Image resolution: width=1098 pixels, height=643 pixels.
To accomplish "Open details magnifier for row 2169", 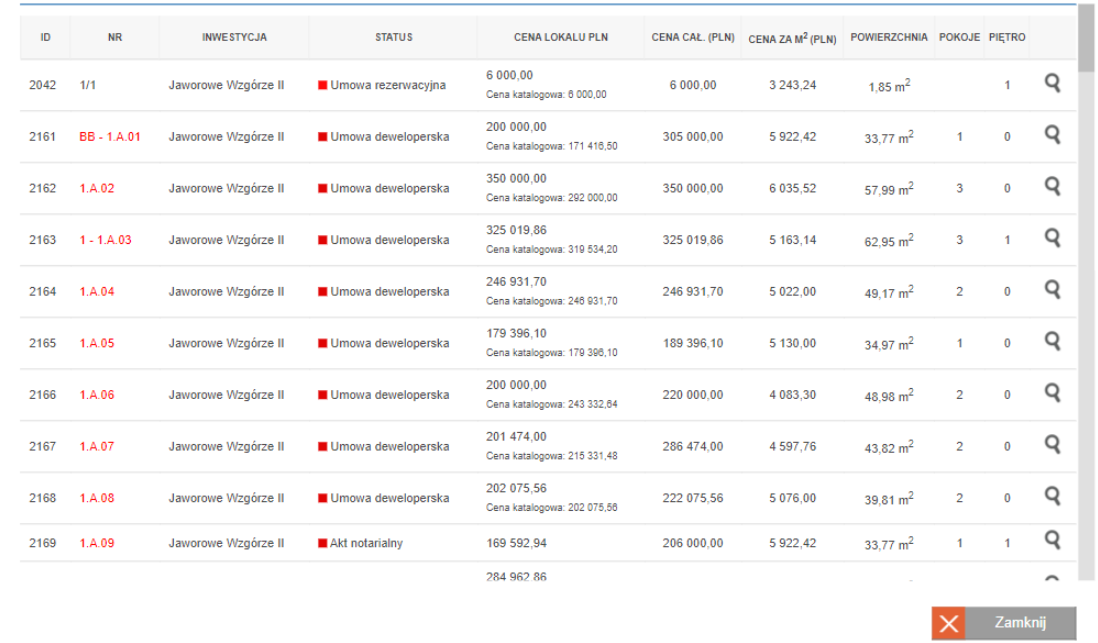I will [1052, 541].
